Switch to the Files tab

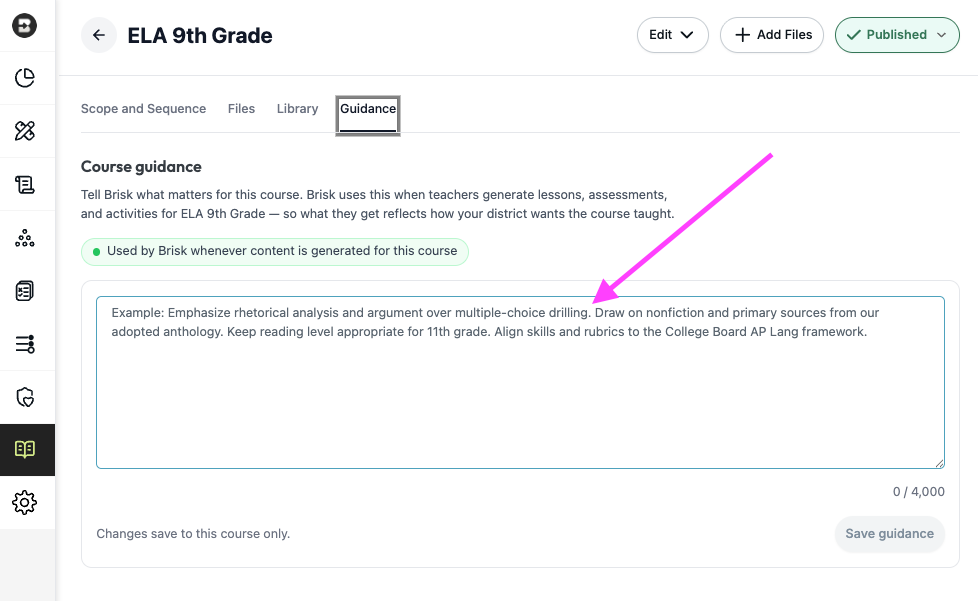coord(241,108)
